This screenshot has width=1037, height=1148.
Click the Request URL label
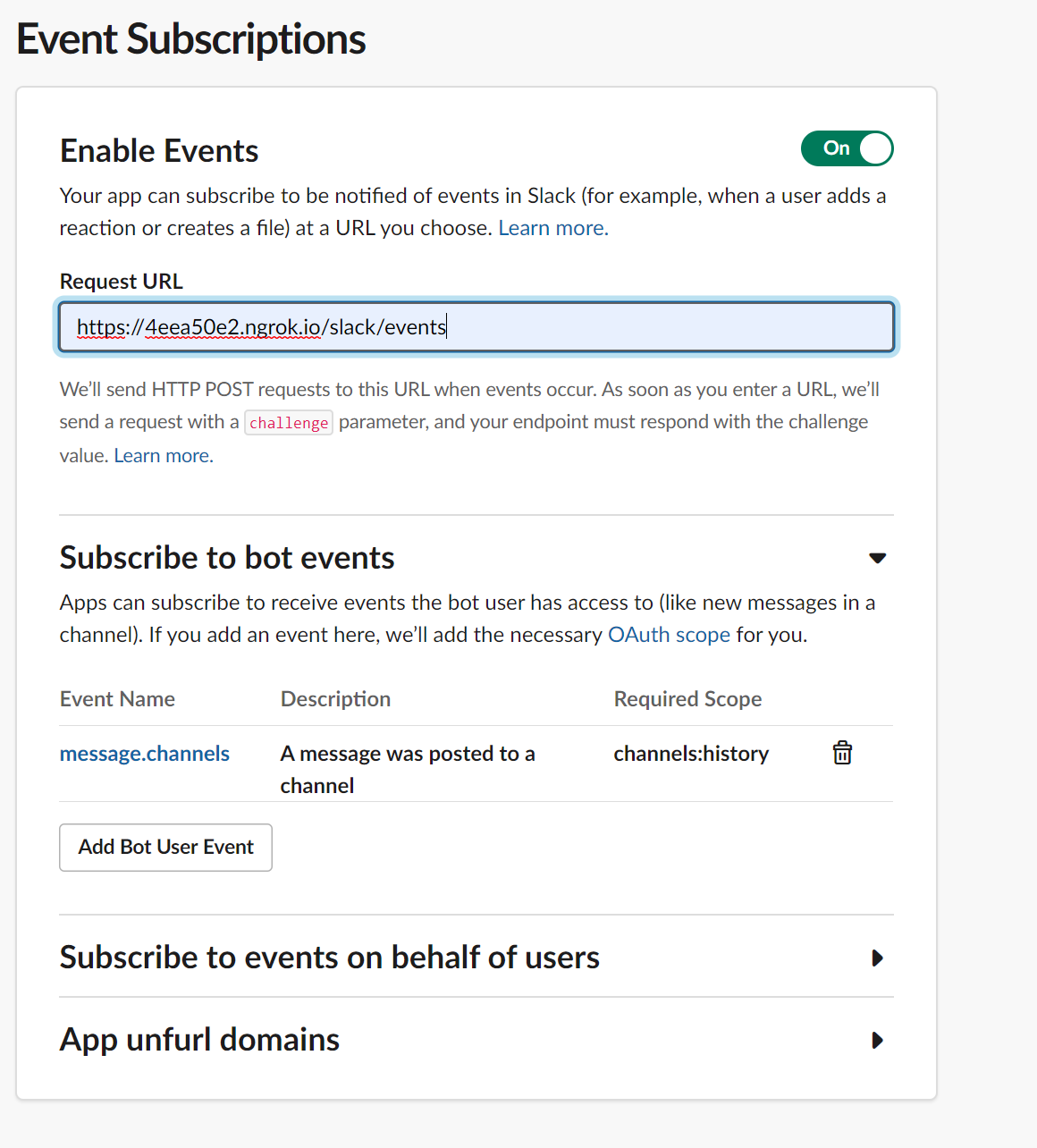pos(122,282)
